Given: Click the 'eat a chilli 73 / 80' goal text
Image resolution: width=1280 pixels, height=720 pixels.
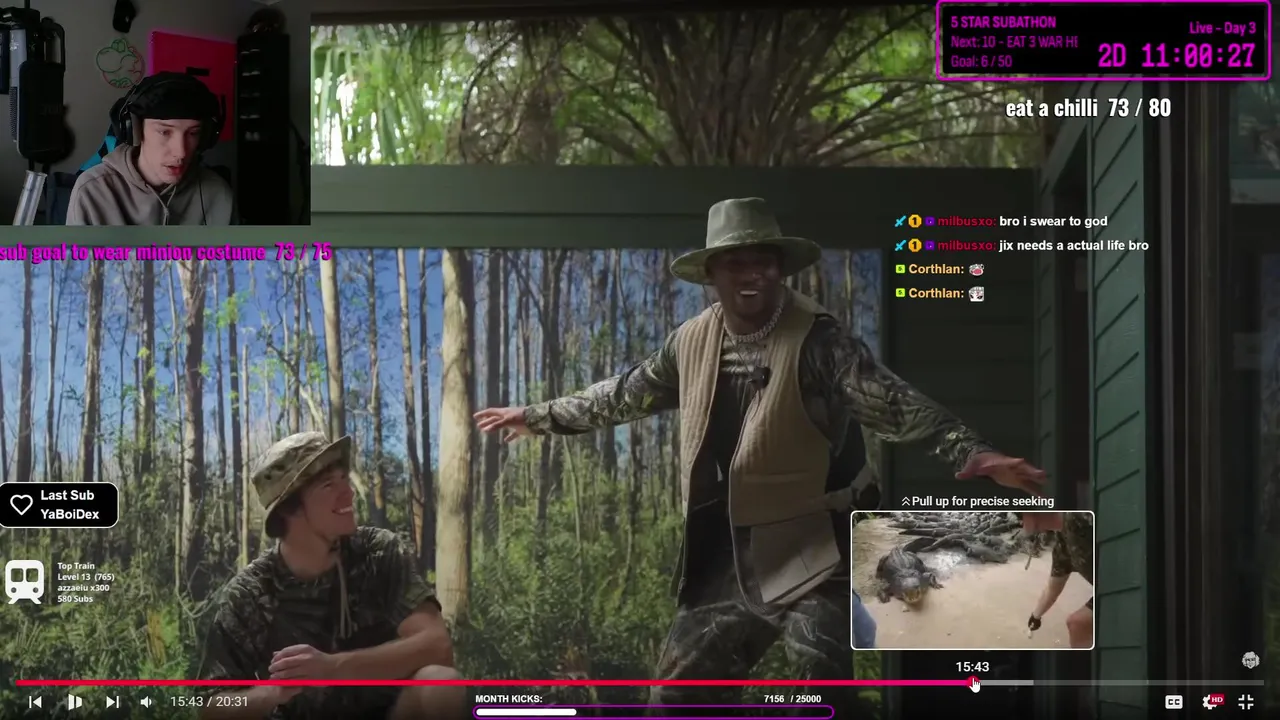Looking at the screenshot, I should 1088,108.
